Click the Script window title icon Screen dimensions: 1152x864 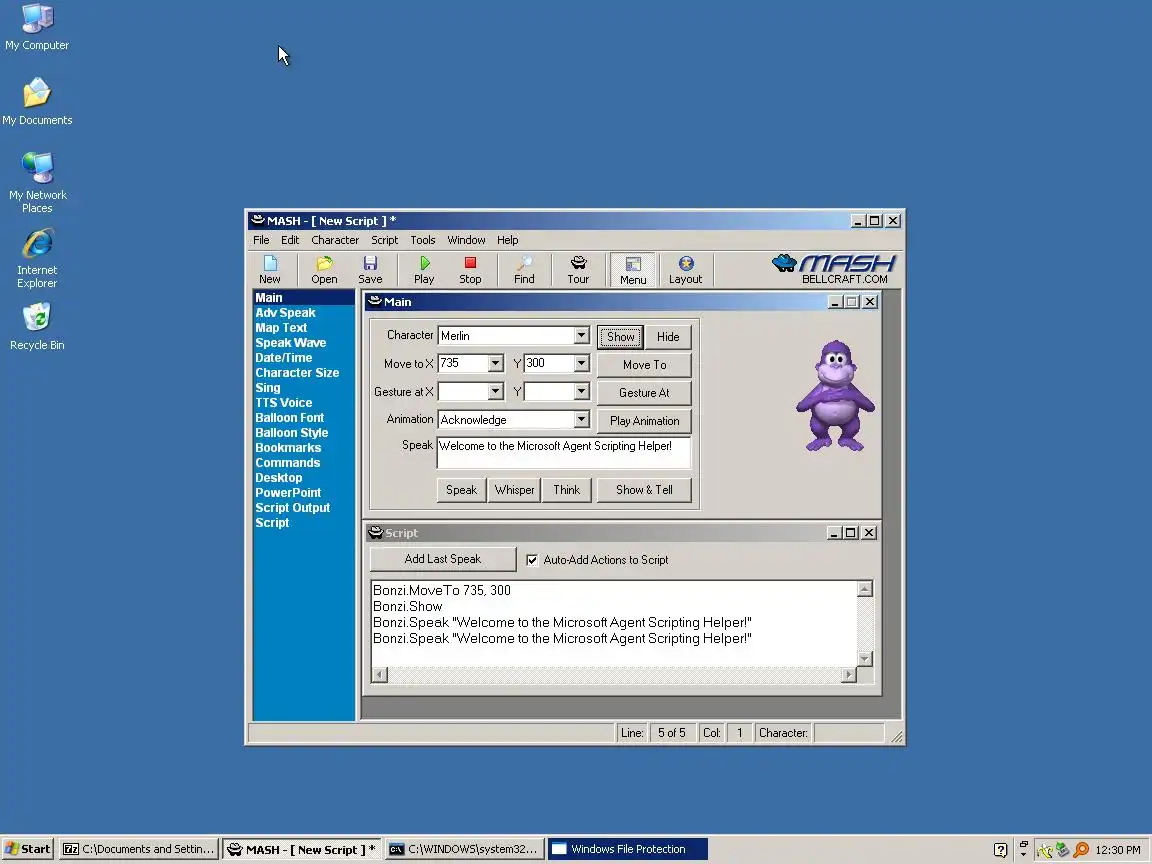(x=375, y=533)
